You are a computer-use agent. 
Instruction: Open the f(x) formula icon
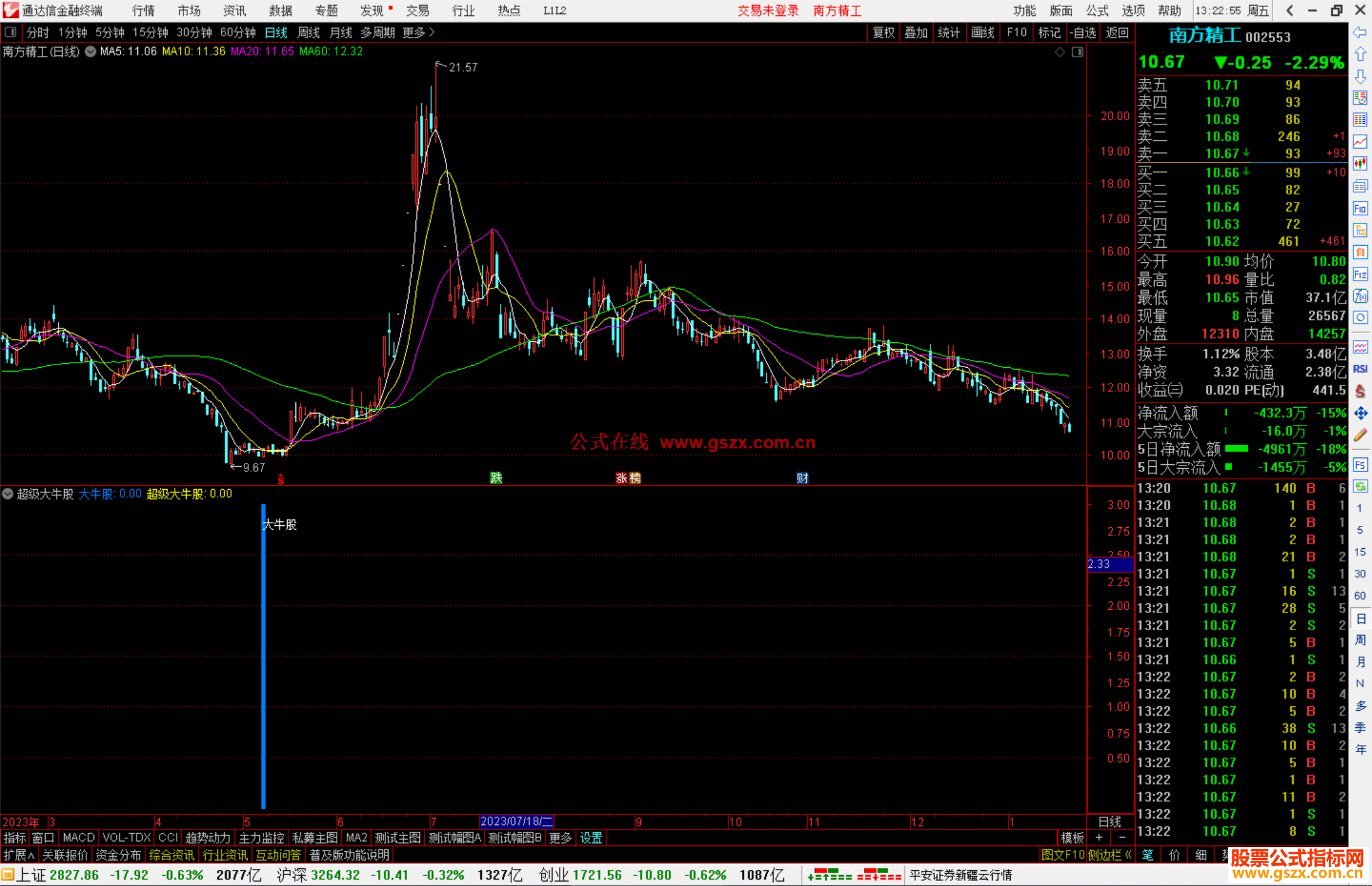pos(1360,296)
